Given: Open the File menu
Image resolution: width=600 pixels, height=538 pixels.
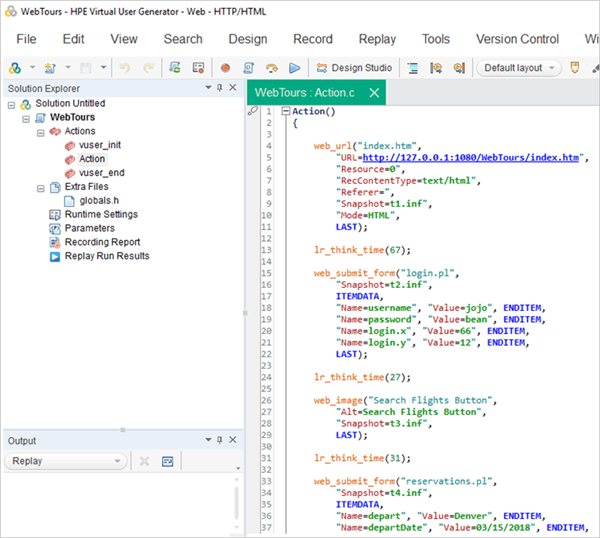Looking at the screenshot, I should pos(26,39).
